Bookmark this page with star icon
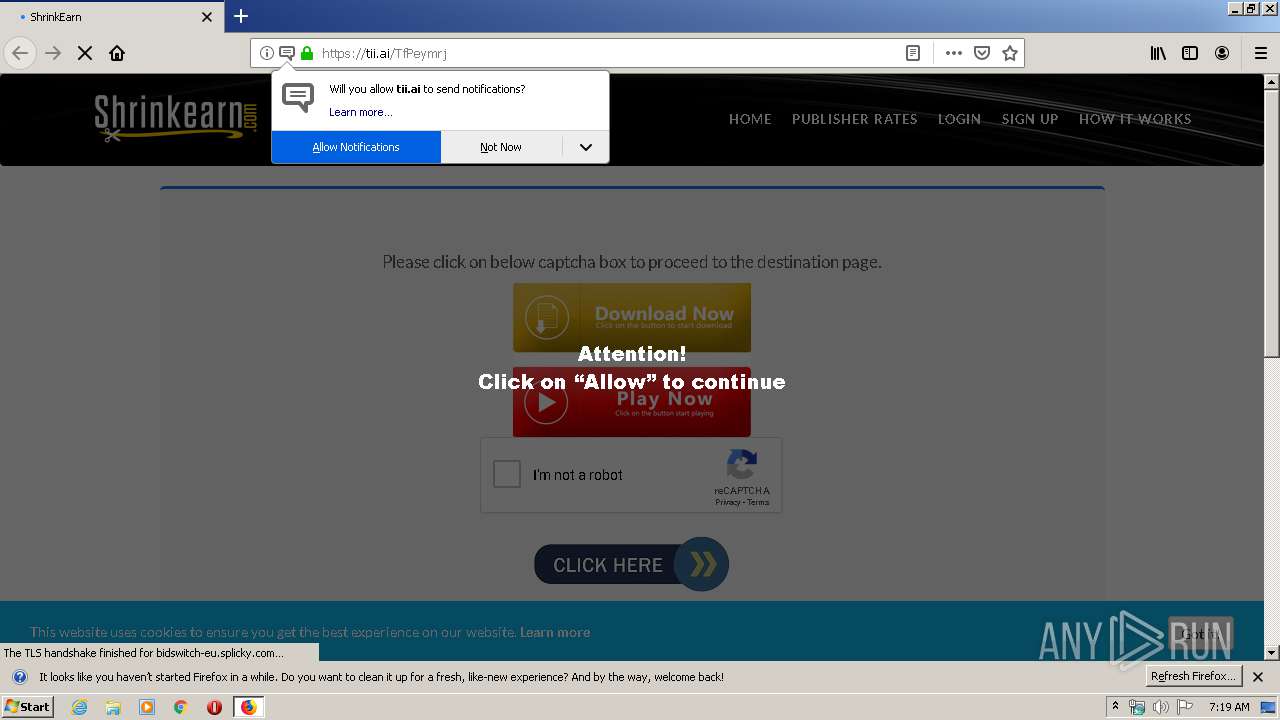The height and width of the screenshot is (720, 1280). [1010, 53]
